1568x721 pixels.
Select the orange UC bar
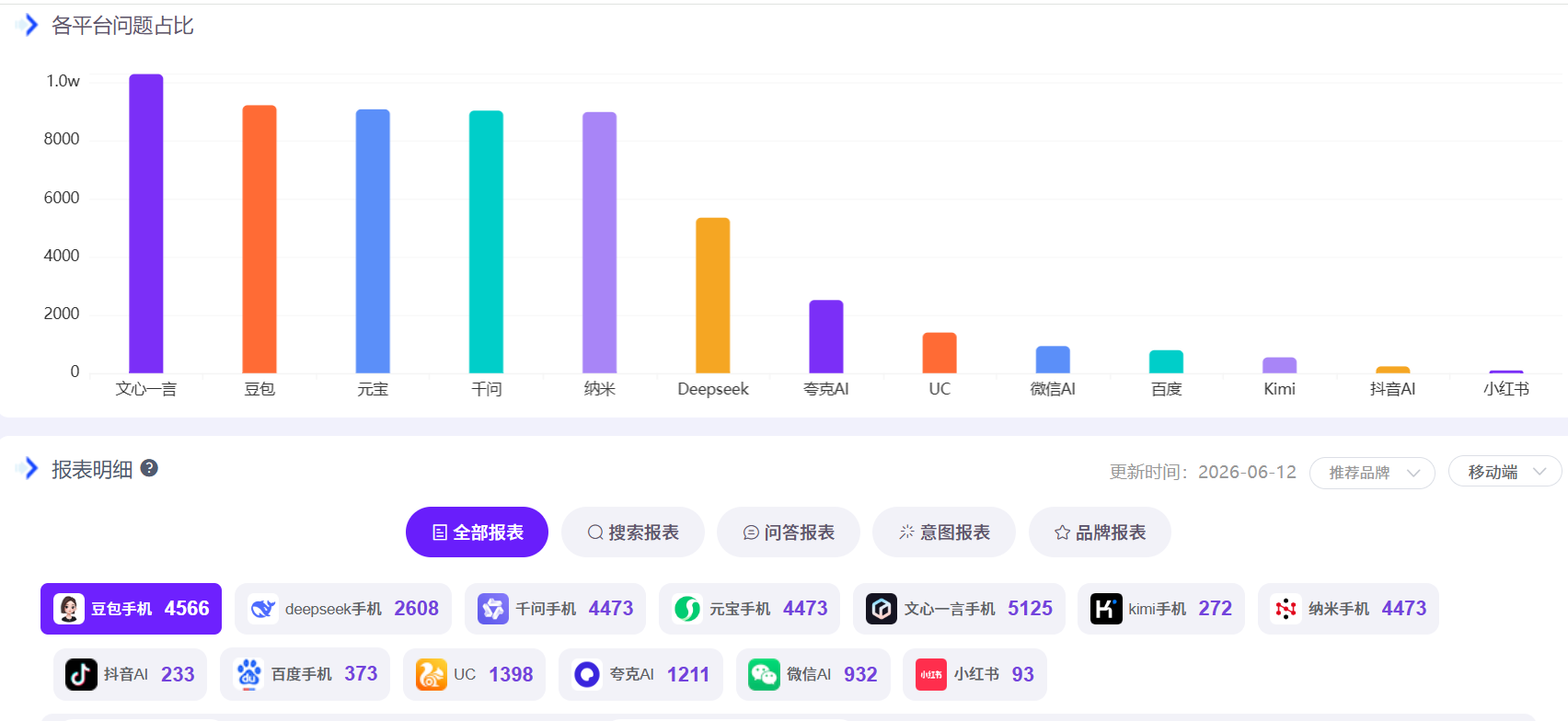pos(940,353)
